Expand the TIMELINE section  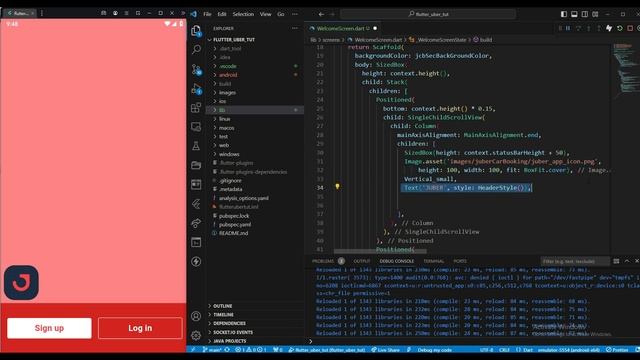(x=223, y=315)
